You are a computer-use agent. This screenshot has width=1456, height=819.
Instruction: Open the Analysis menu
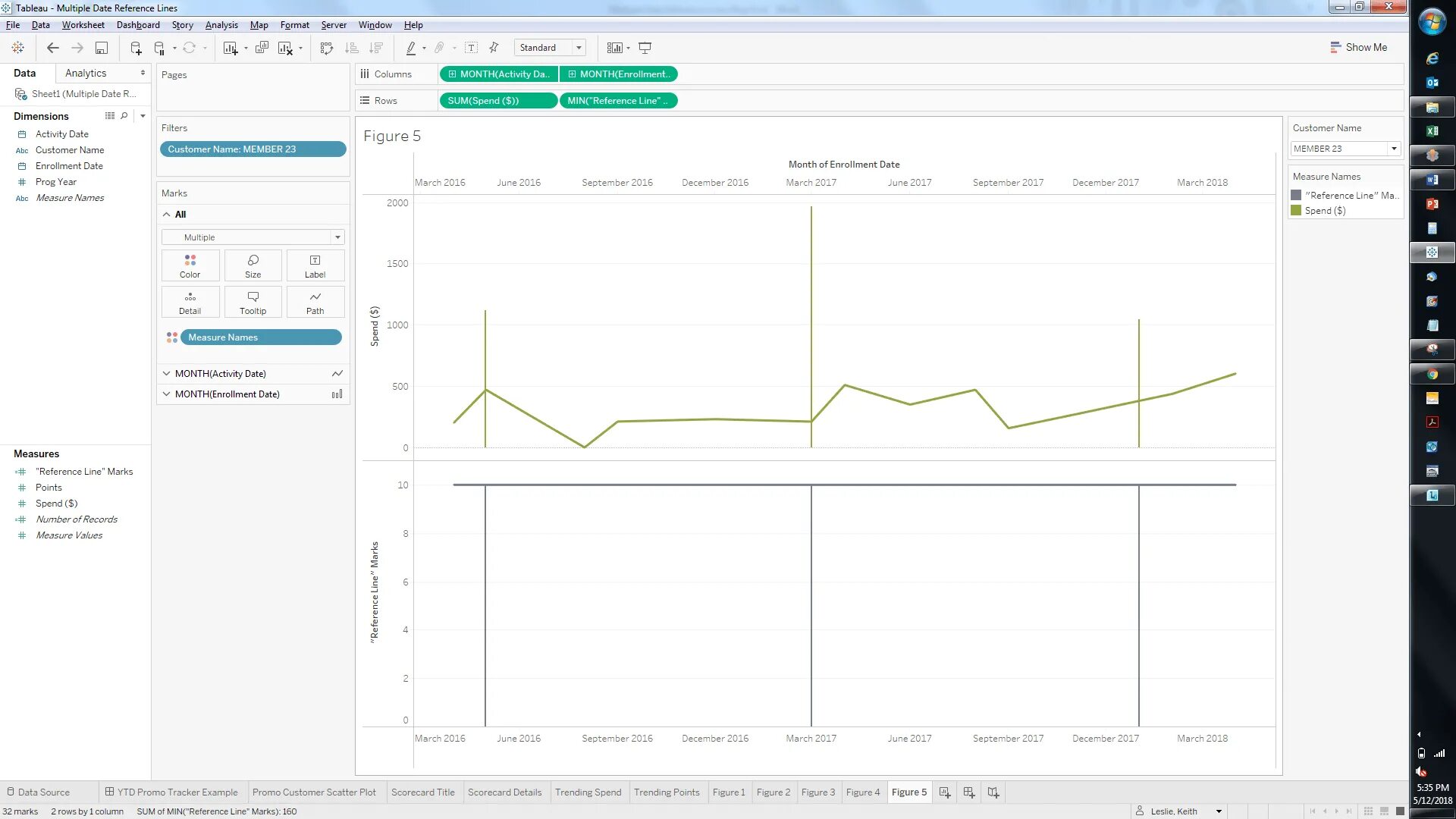221,25
